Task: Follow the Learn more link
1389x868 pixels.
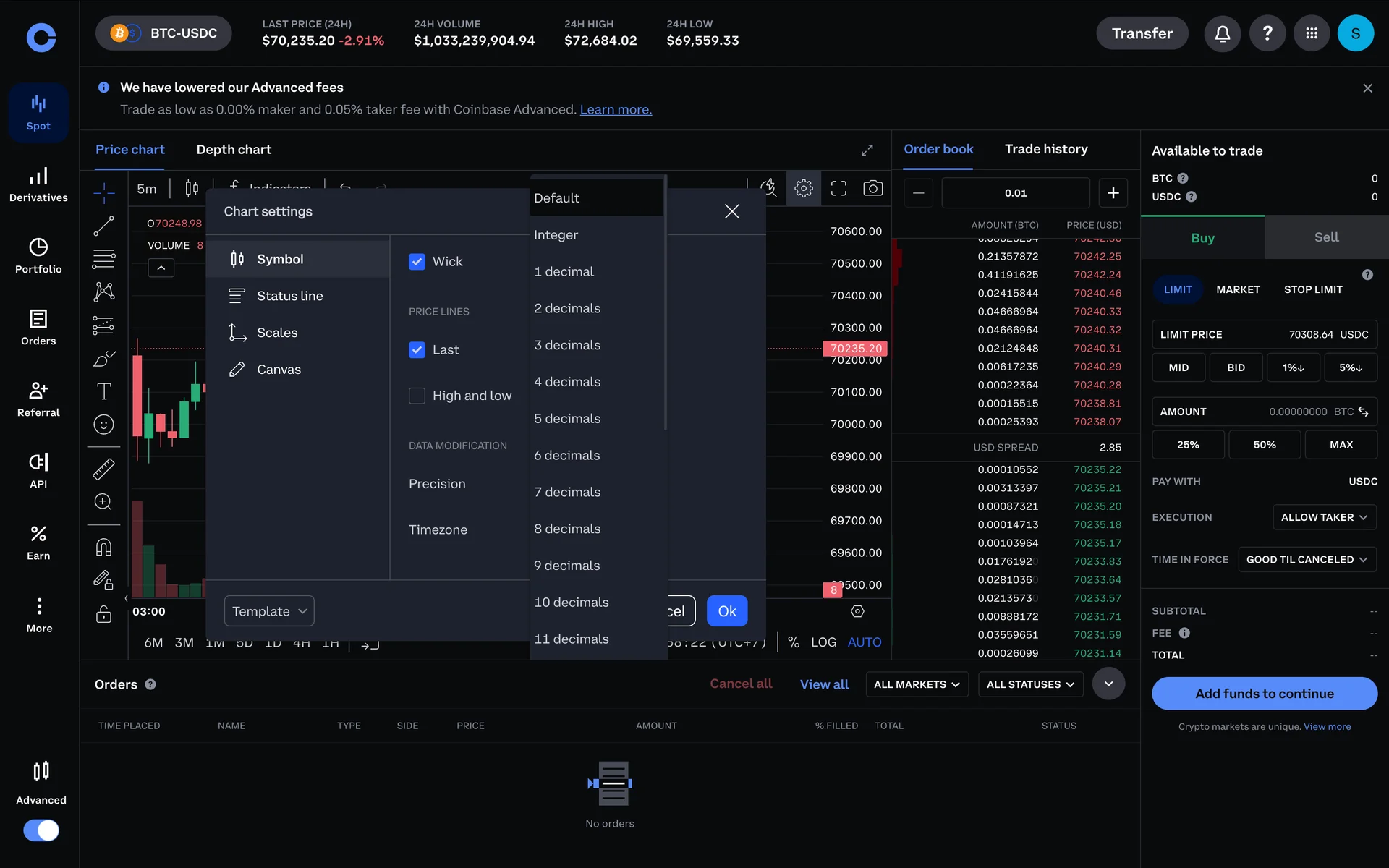Action: [616, 110]
